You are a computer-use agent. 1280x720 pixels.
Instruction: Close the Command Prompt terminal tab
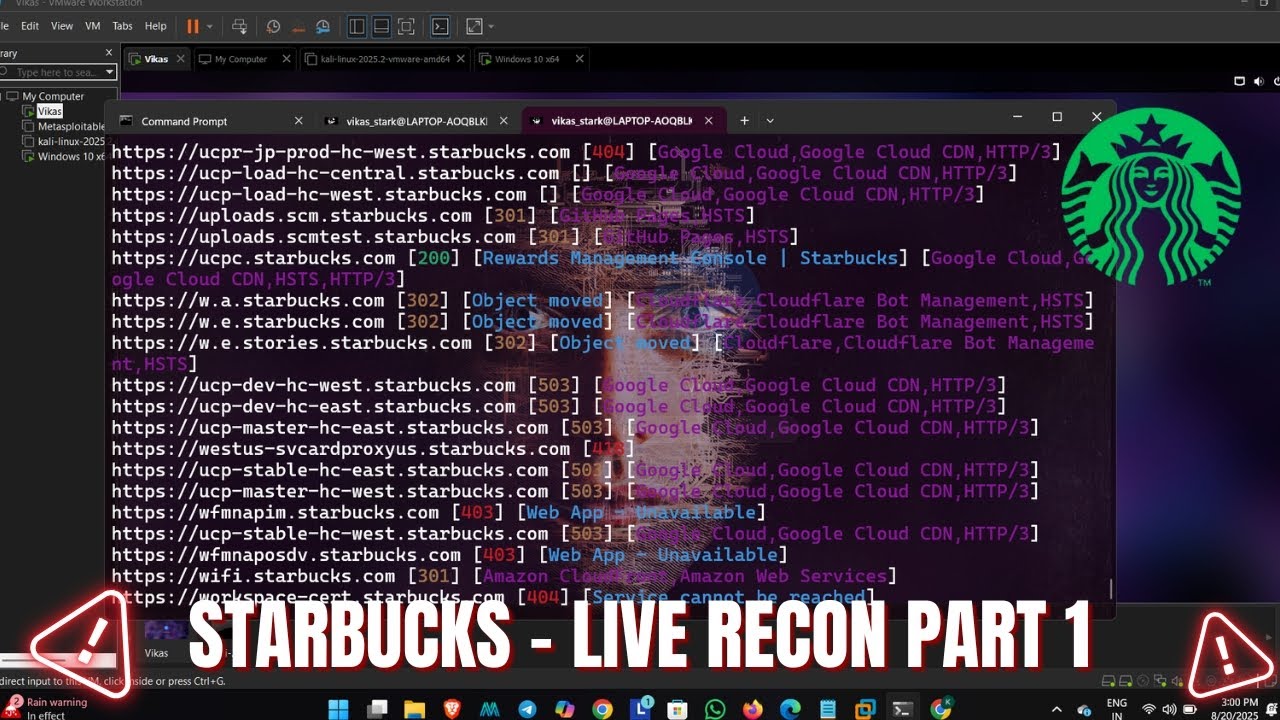click(x=298, y=121)
